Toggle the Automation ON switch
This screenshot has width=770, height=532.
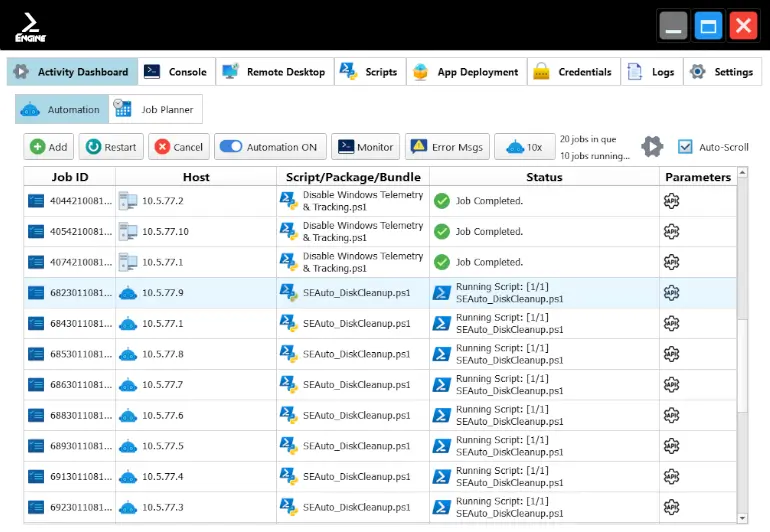tap(231, 147)
